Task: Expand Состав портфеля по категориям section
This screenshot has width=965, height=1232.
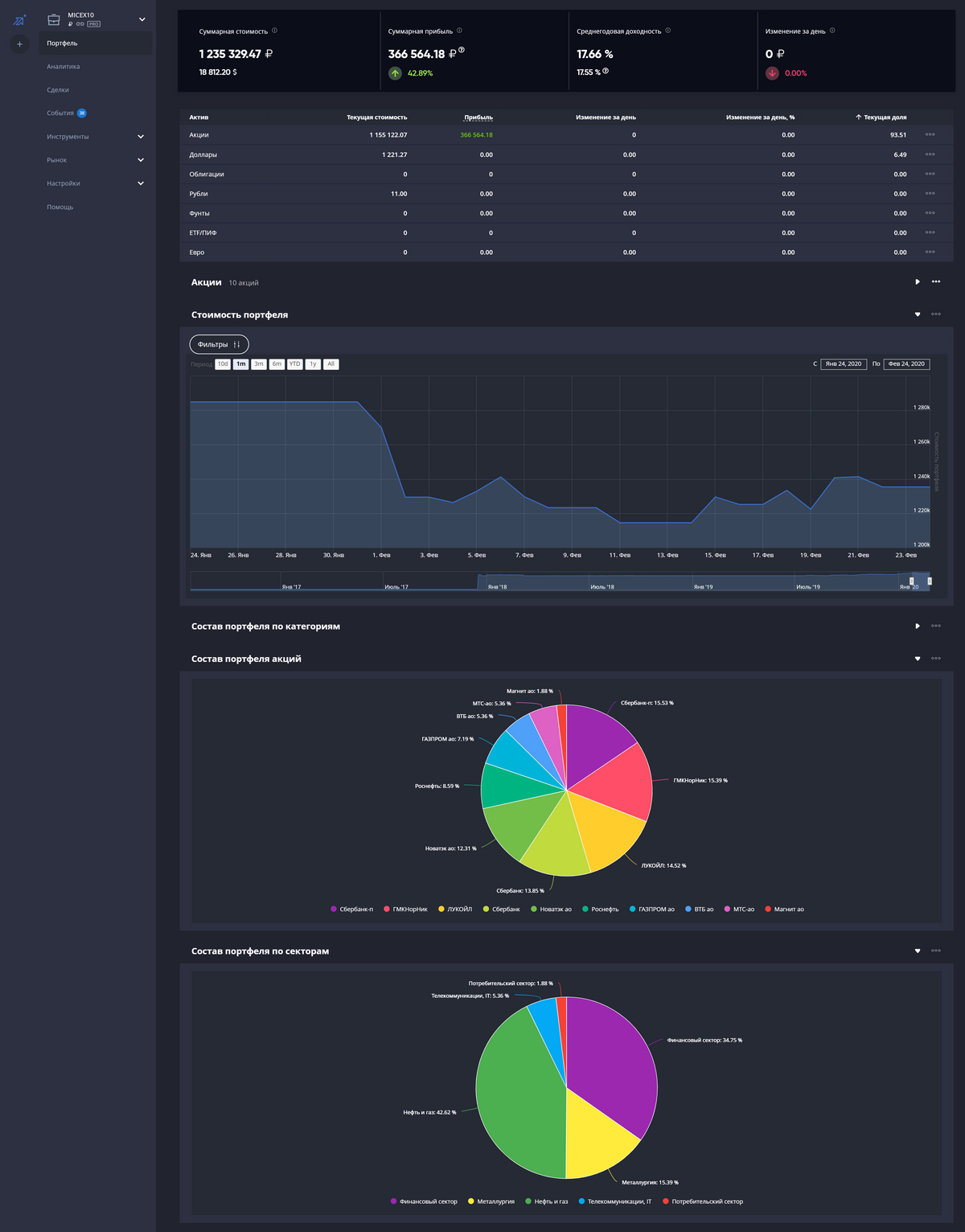Action: [x=918, y=626]
